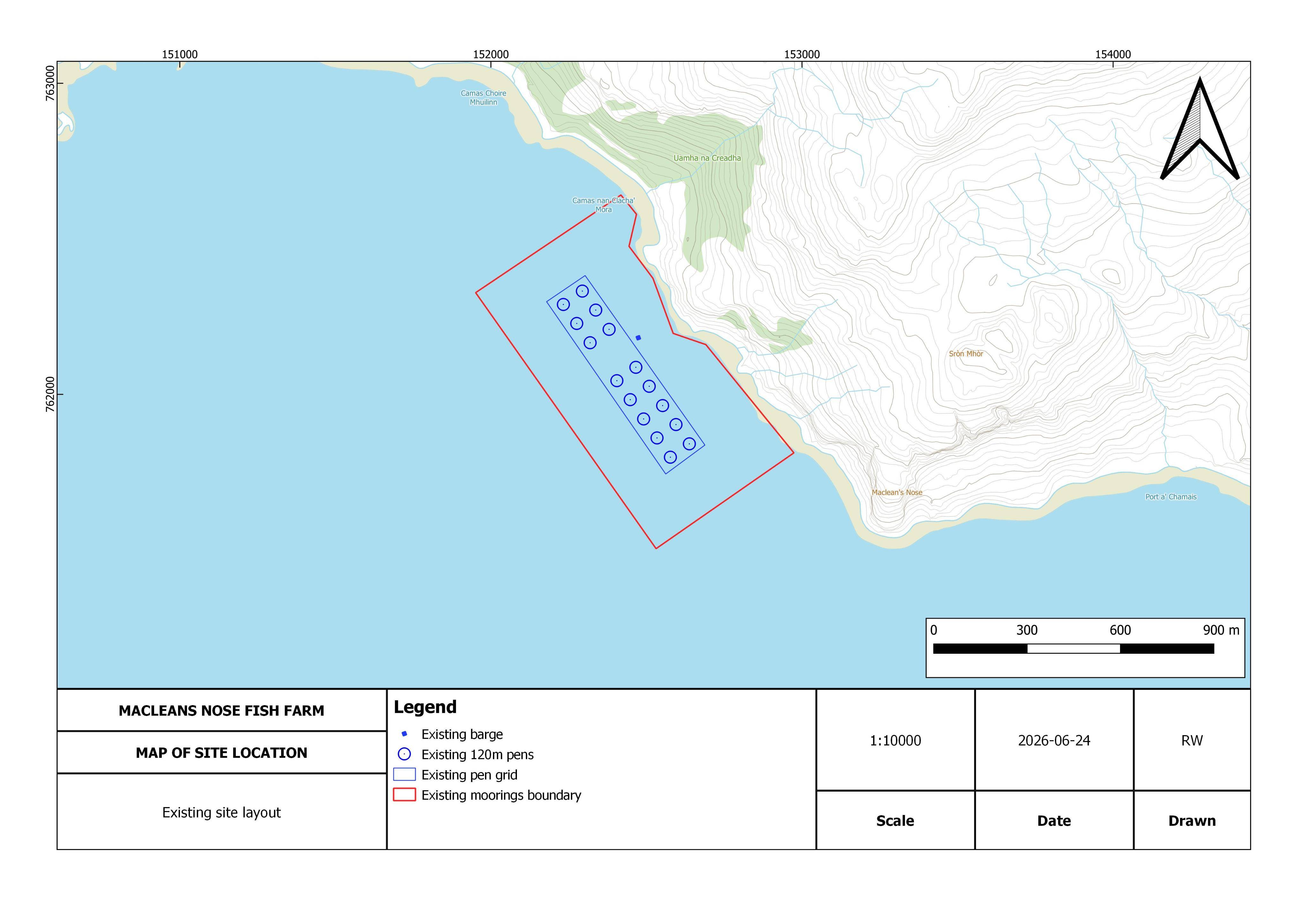Screen dimensions: 1307x924
Task: Click the '153000' easting label
Action: 802,55
